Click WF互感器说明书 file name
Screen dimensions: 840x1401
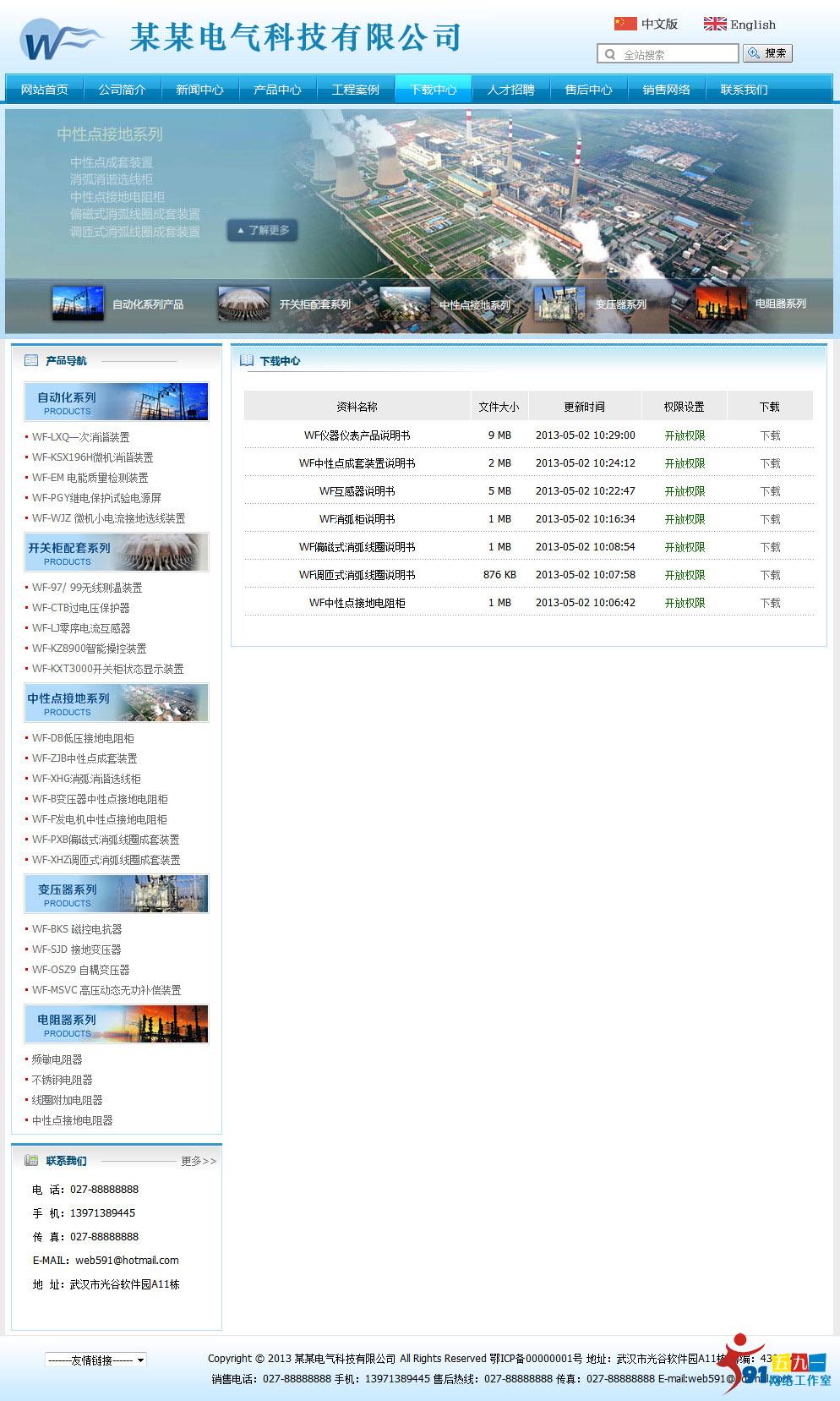click(x=357, y=491)
